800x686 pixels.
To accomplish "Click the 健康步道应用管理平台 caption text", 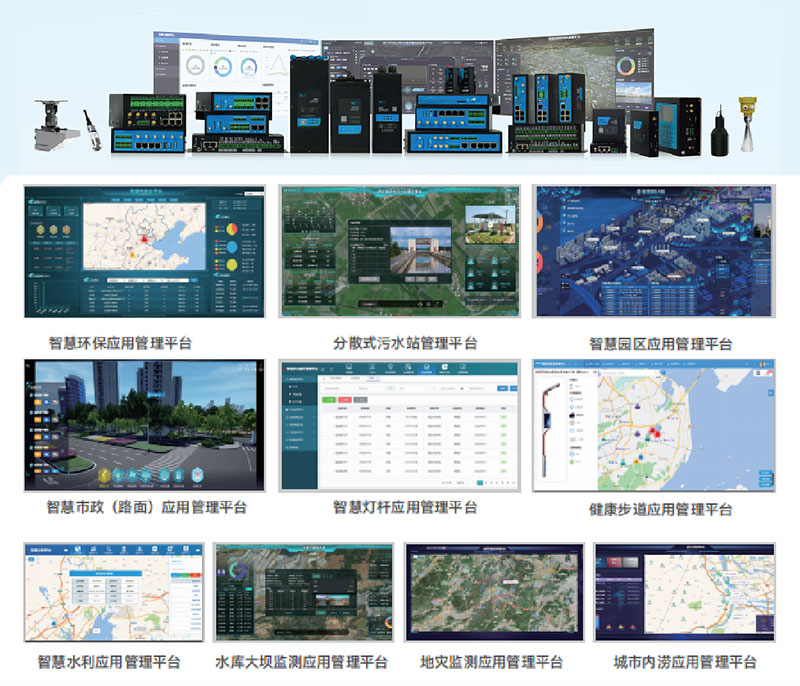I will click(660, 509).
